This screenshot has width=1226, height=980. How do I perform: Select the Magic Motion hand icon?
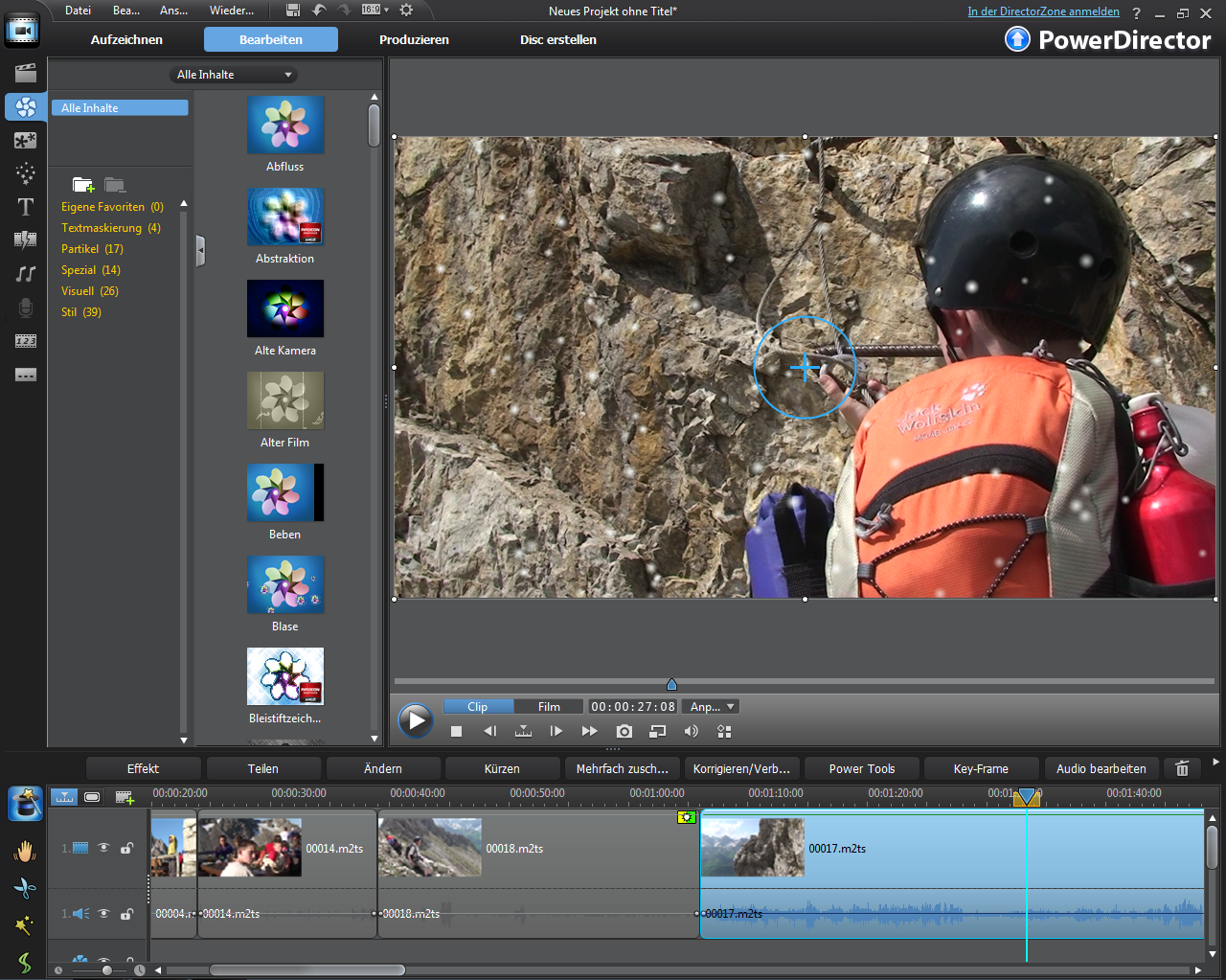pos(25,851)
